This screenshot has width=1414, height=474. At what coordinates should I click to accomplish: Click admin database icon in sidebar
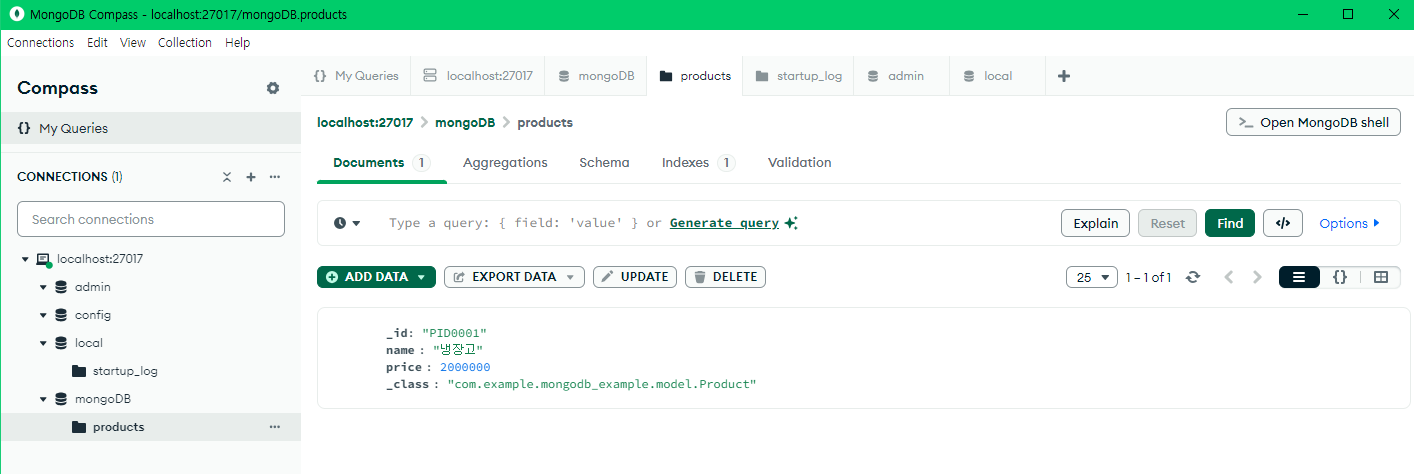[61, 287]
